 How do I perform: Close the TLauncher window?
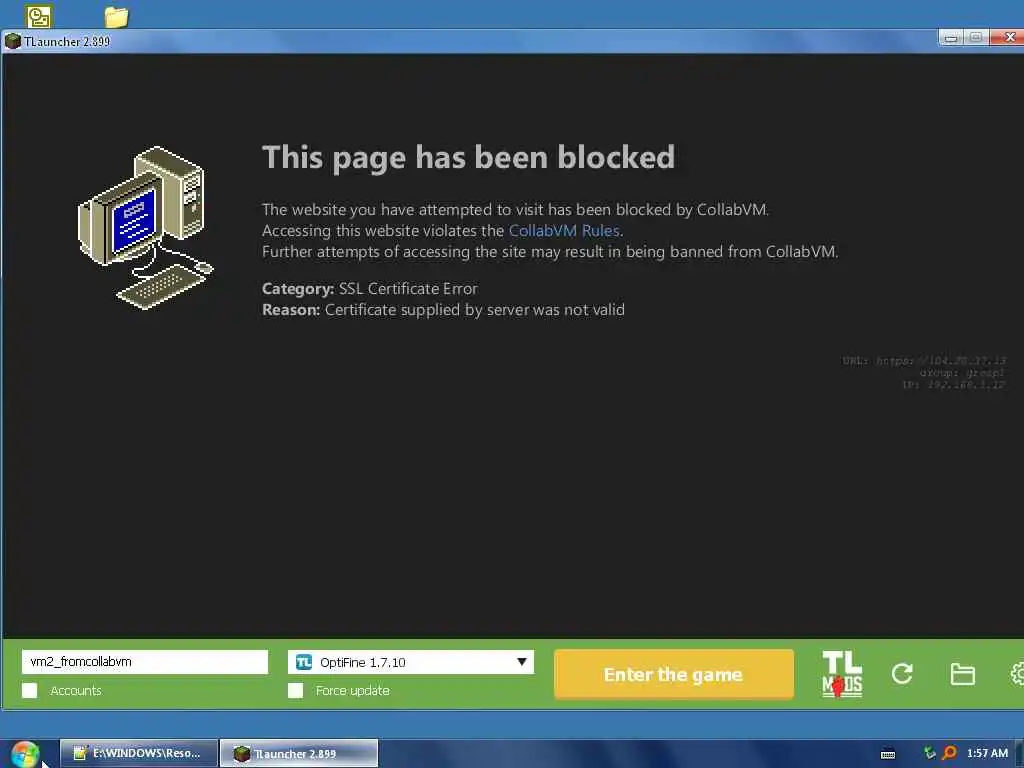click(x=1008, y=38)
